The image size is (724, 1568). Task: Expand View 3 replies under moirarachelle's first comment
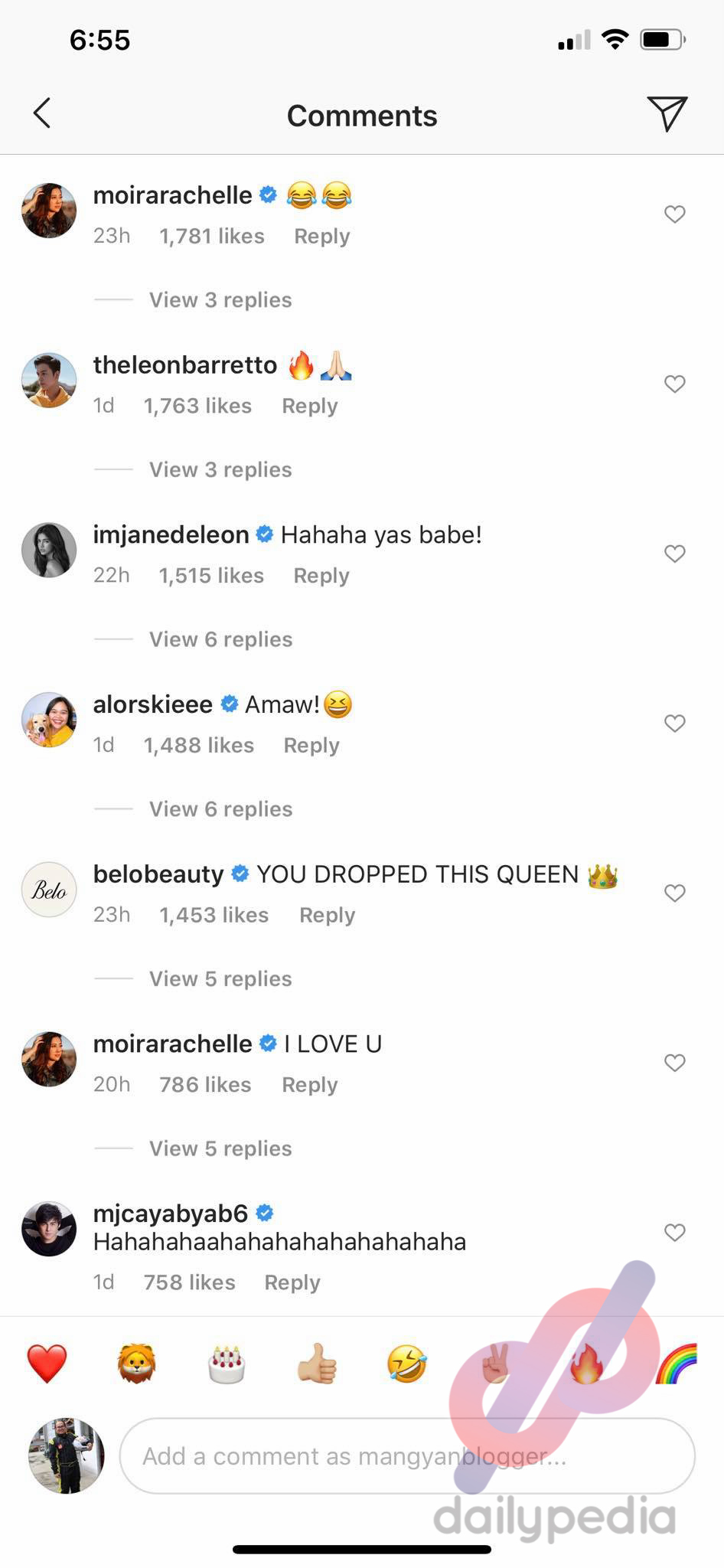point(220,299)
